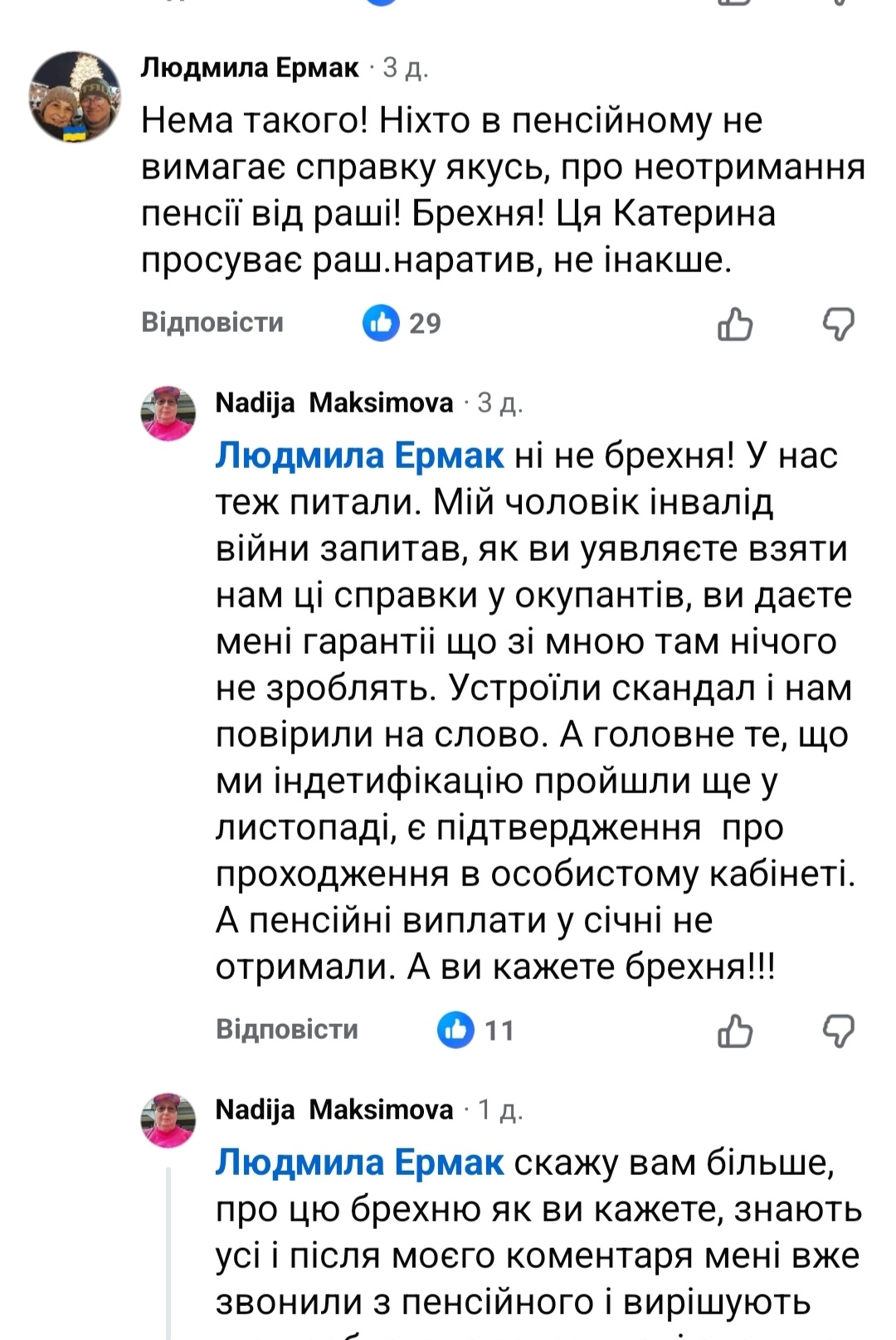The width and height of the screenshot is (896, 1340).
Task: Click Людмила Ермак mention before "ні не брехня"
Action: pos(359,456)
